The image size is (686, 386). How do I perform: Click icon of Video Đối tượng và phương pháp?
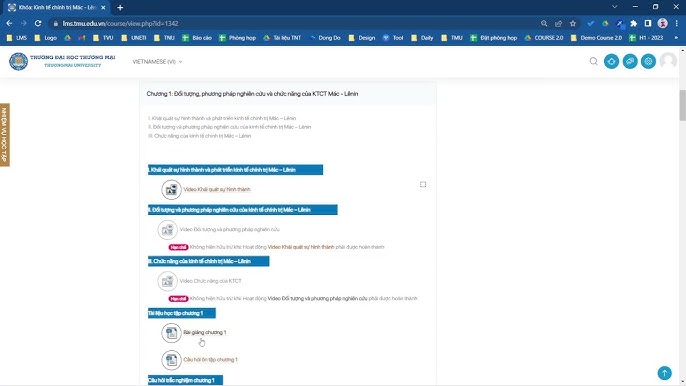point(168,230)
